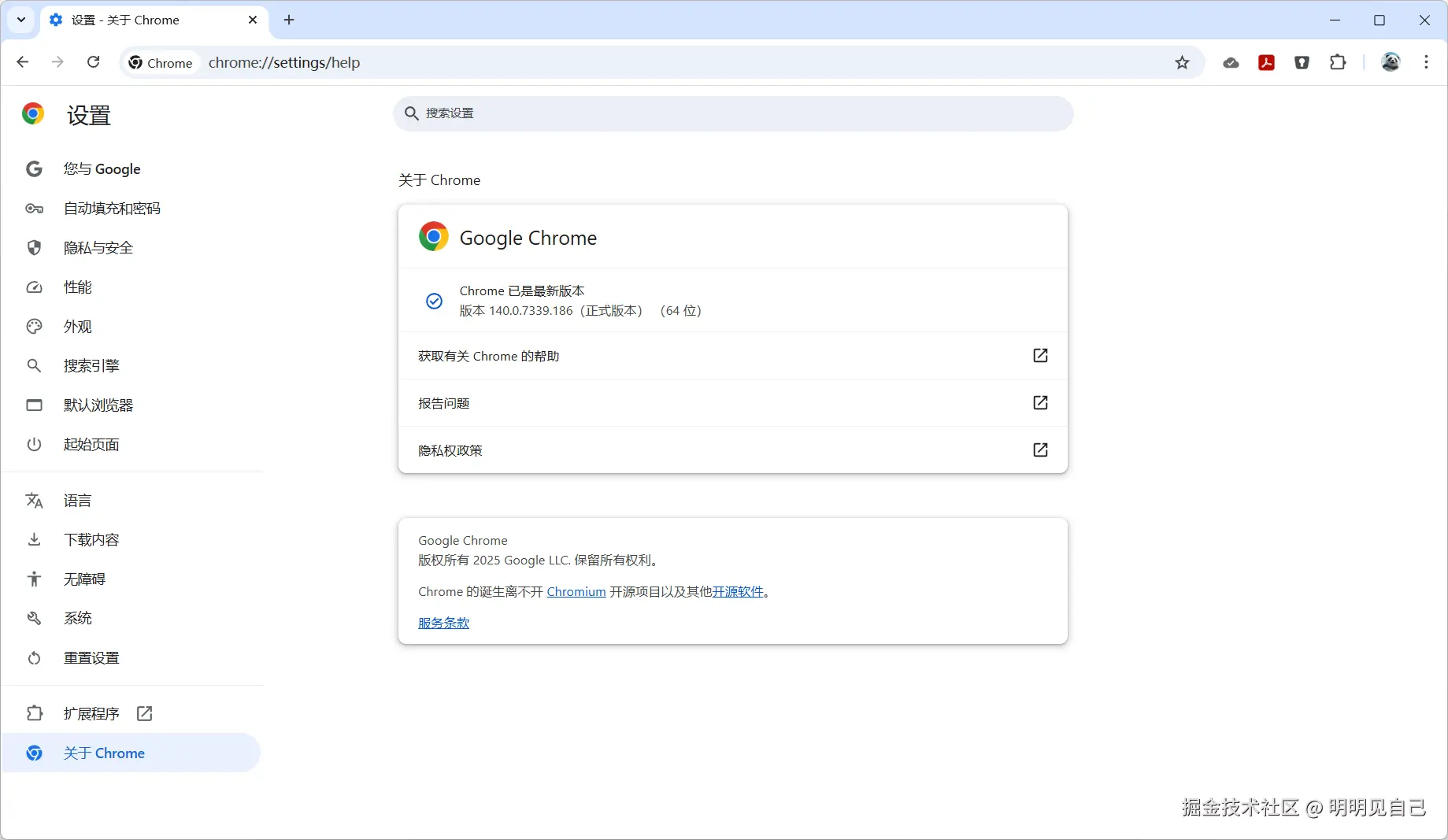The image size is (1448, 840).
Task: Click the default browser window icon
Action: coord(34,405)
